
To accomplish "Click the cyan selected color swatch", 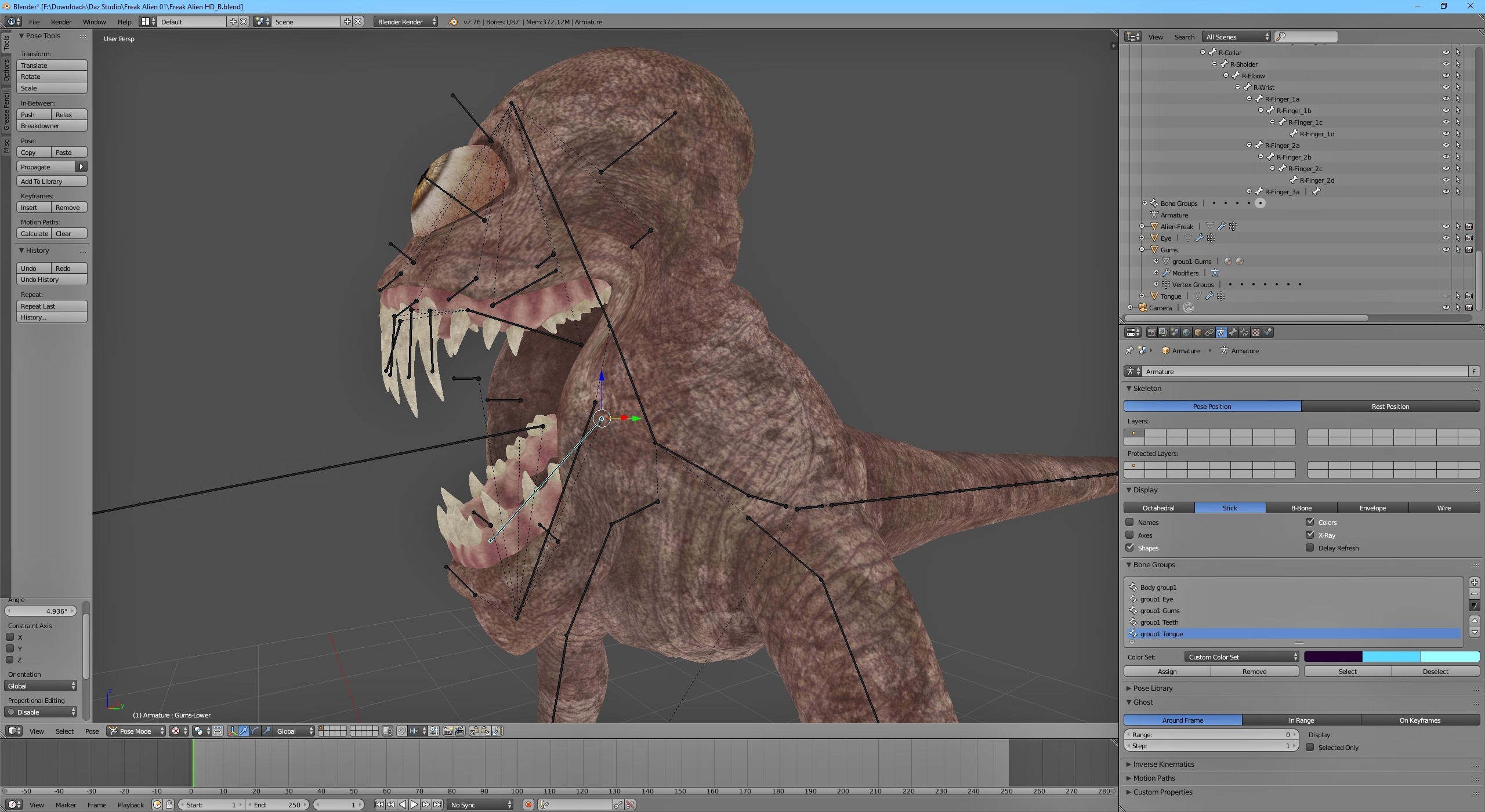I will coord(1391,657).
